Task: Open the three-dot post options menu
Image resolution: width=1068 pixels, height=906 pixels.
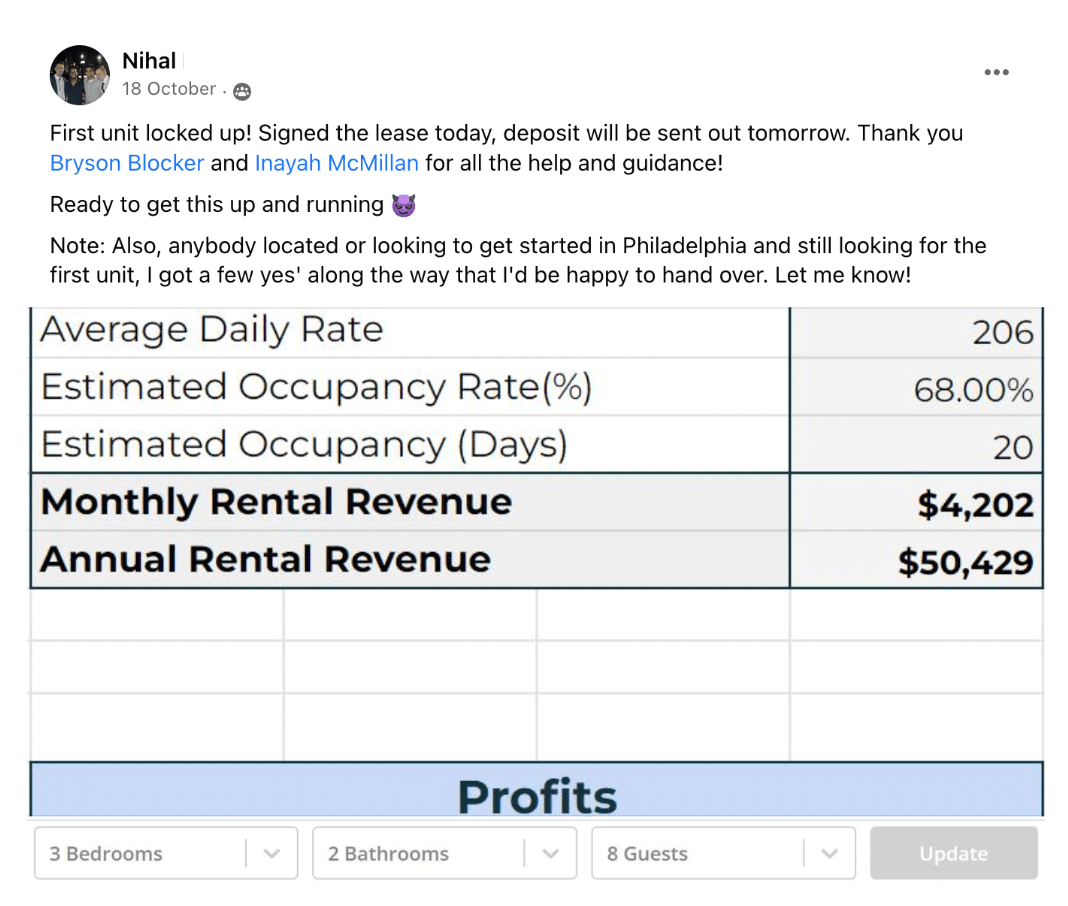Action: tap(996, 72)
